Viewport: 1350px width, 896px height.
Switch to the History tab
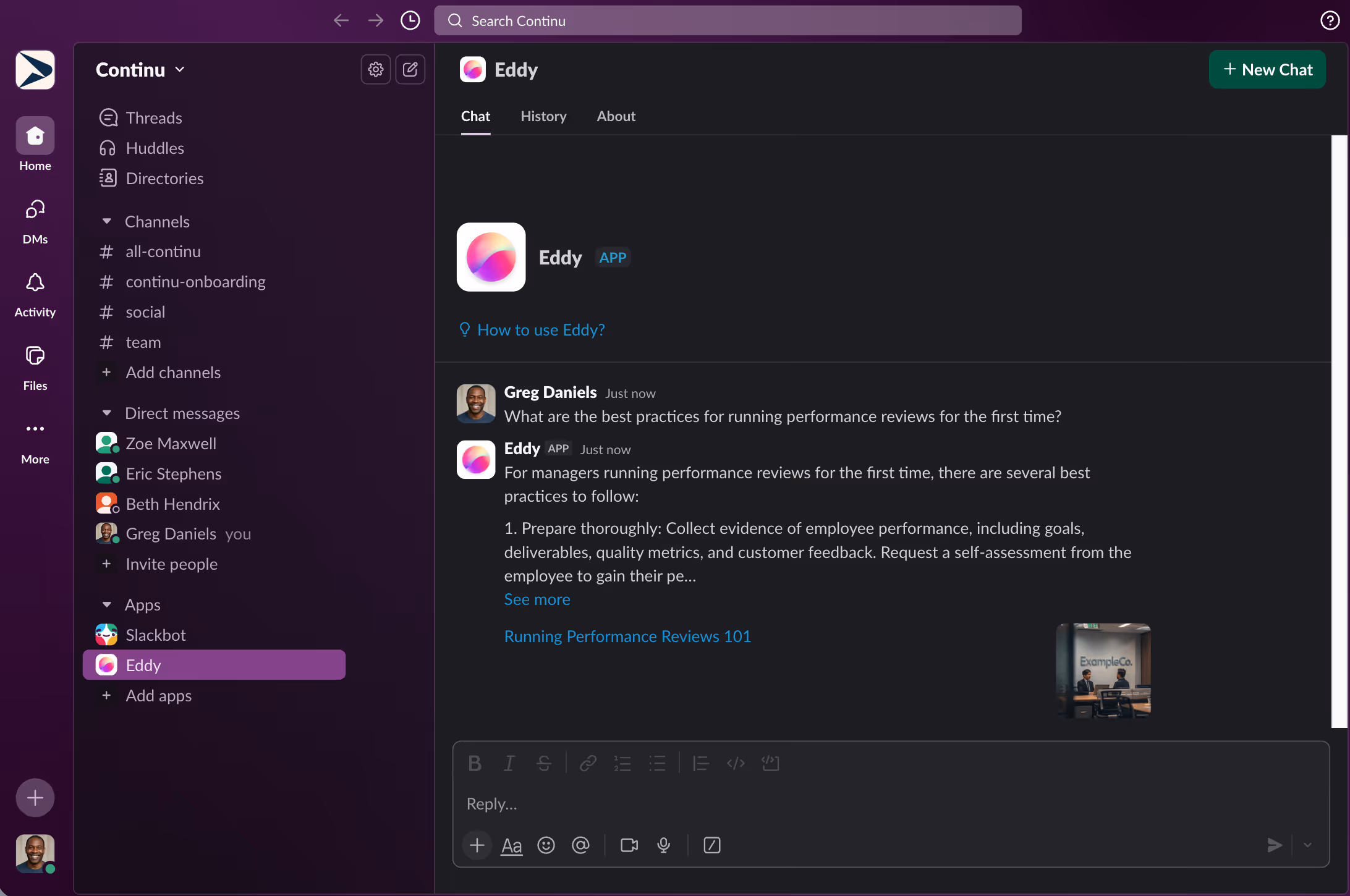point(543,116)
